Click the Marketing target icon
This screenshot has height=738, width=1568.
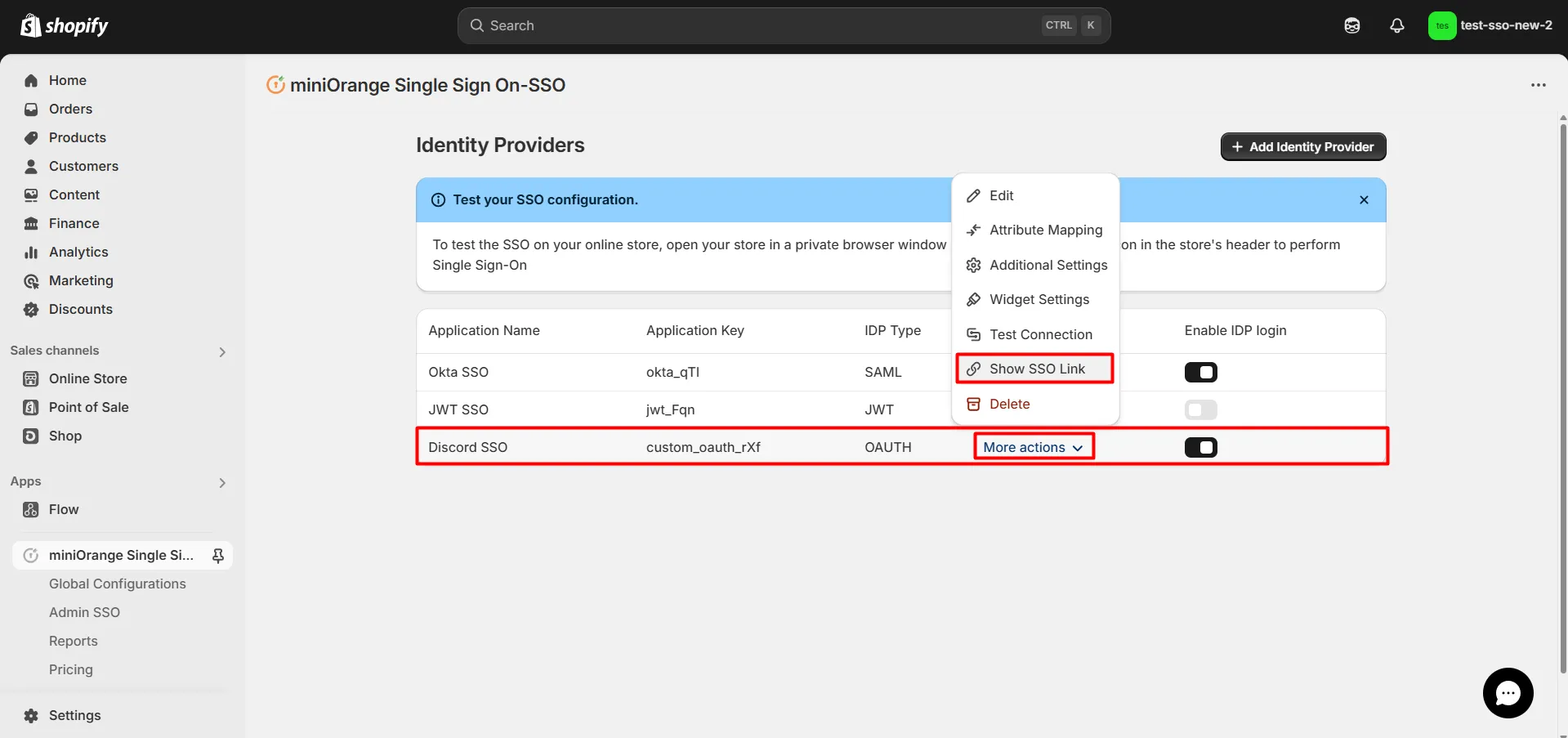(x=31, y=281)
